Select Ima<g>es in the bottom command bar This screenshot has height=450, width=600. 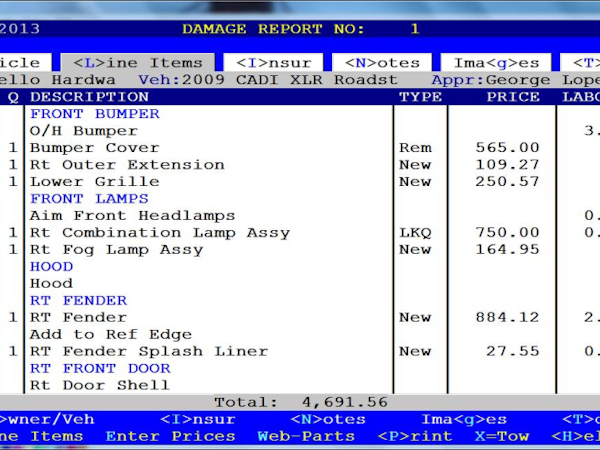[x=464, y=419]
